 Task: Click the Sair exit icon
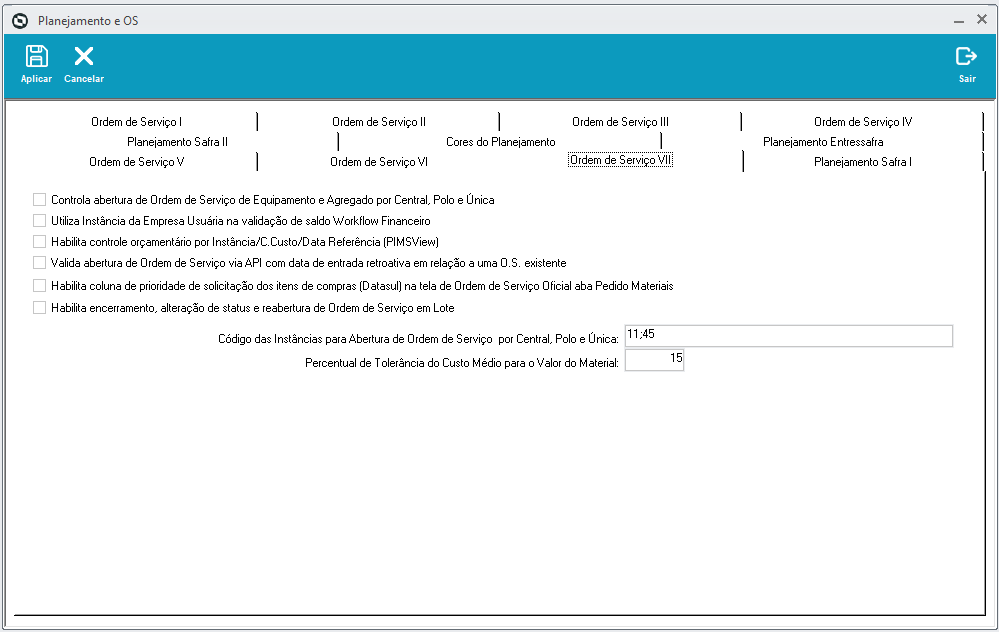[967, 57]
